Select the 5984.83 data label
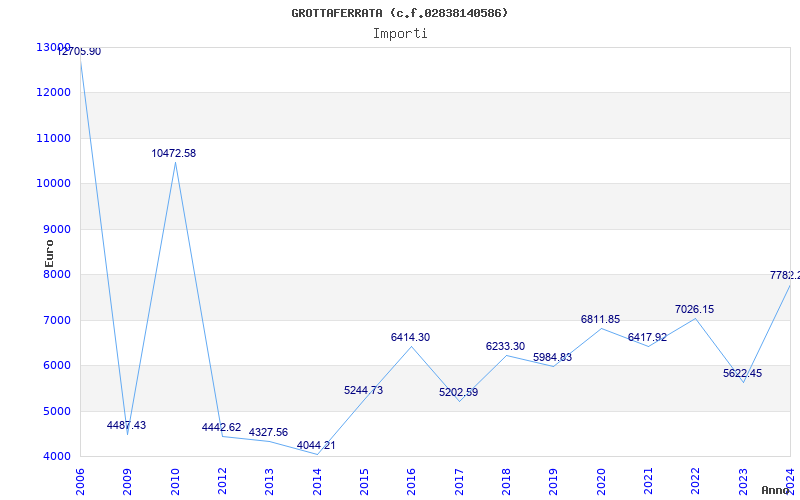The width and height of the screenshot is (800, 500). (553, 357)
